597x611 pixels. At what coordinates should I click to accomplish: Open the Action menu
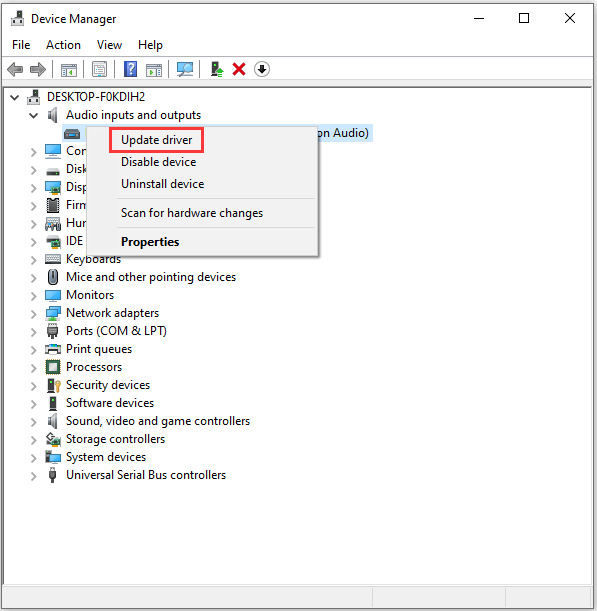pyautogui.click(x=63, y=45)
